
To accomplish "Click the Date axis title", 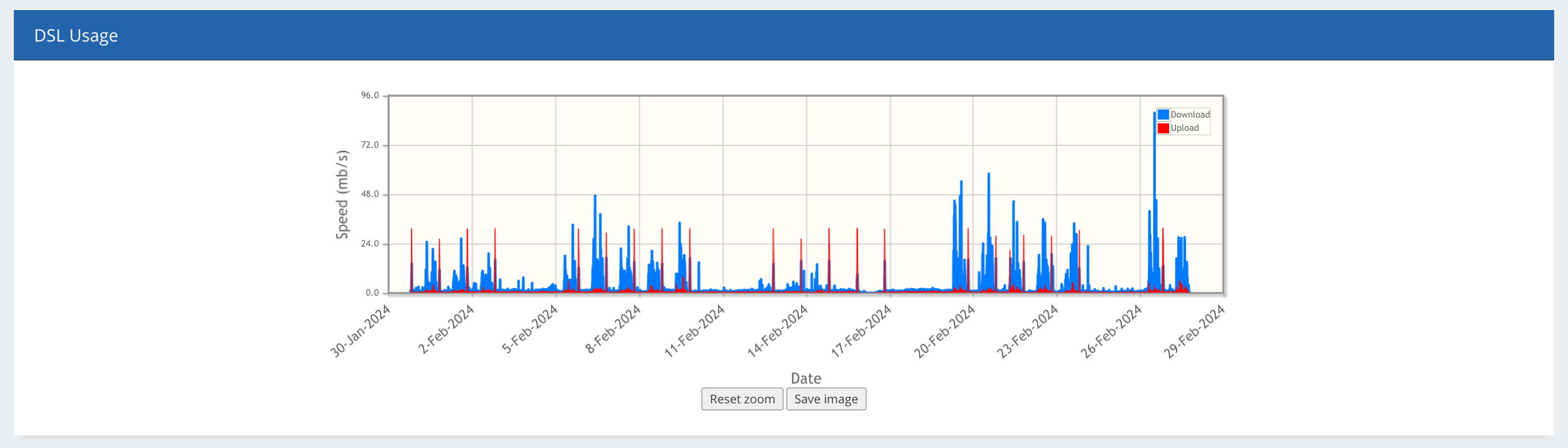I will [806, 378].
